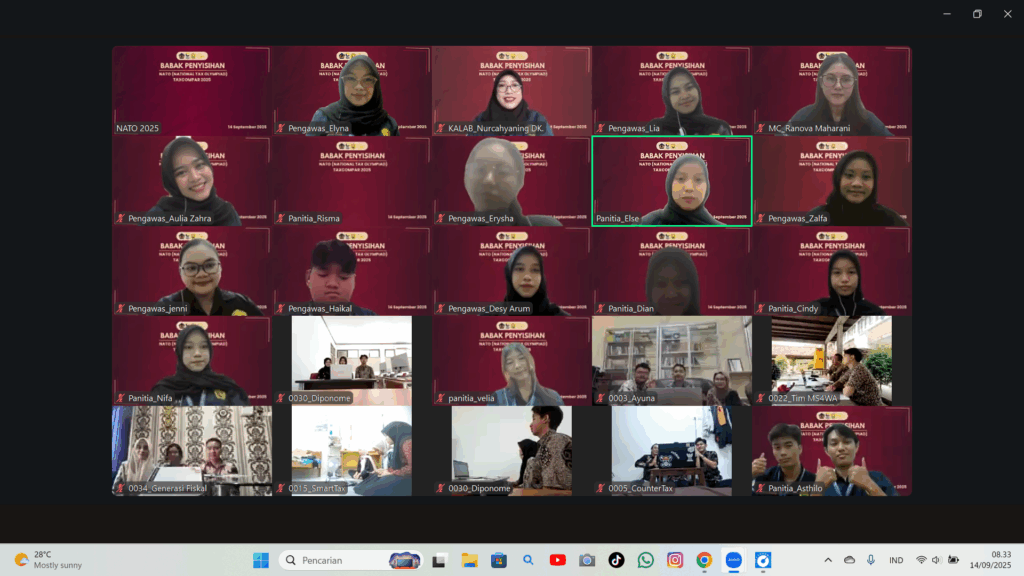Open the IND input language switcher
1024x576 pixels.
[896, 560]
